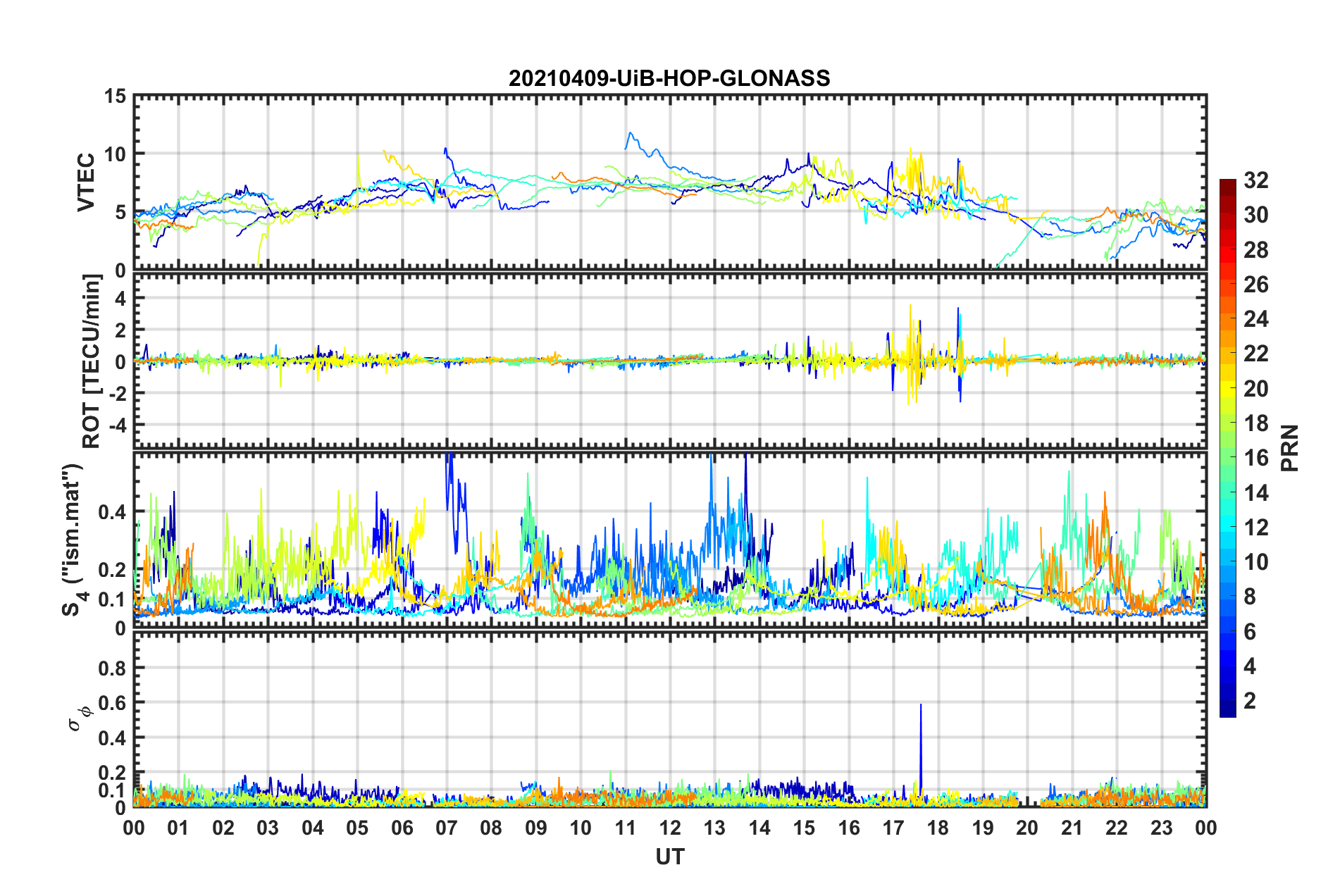Click the PRN colorbar gradient
The width and height of the screenshot is (1340, 896).
click(x=1227, y=448)
